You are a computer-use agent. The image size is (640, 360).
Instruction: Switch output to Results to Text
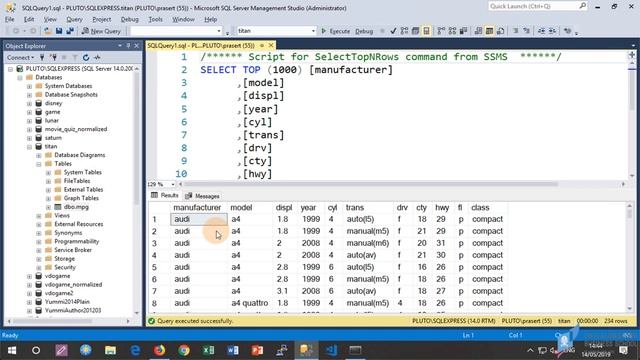(478, 31)
